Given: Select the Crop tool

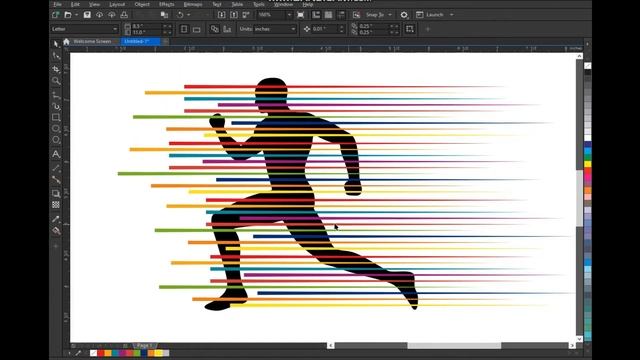Looking at the screenshot, I should click(x=56, y=69).
